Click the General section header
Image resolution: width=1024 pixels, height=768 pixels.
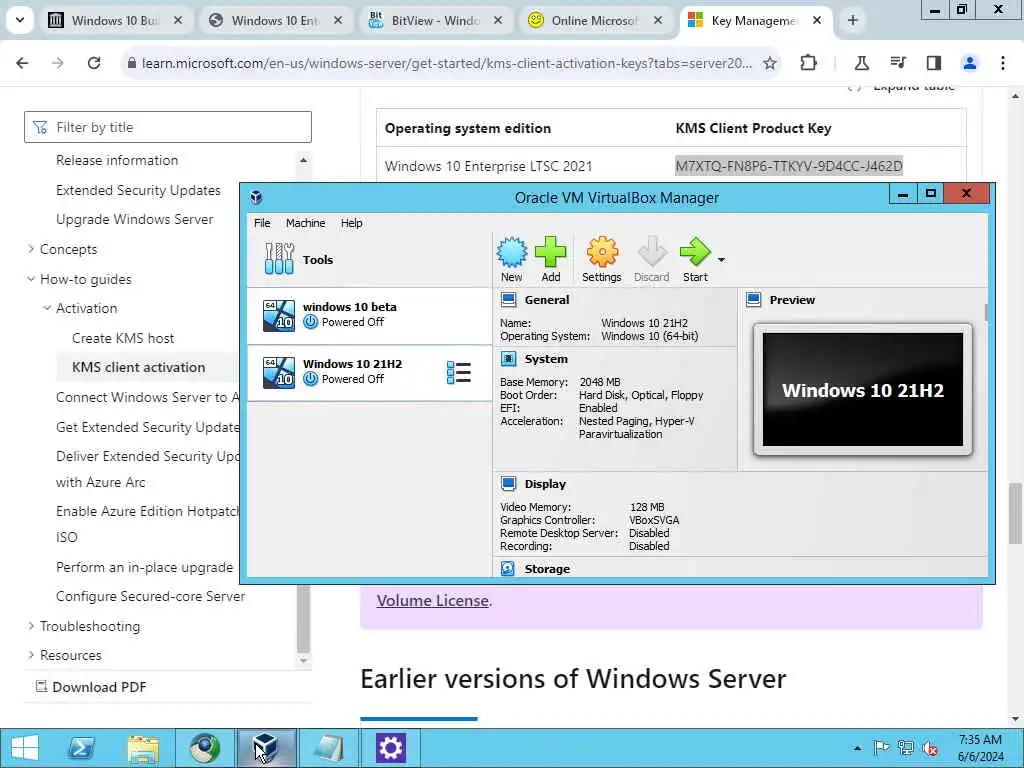tap(547, 300)
